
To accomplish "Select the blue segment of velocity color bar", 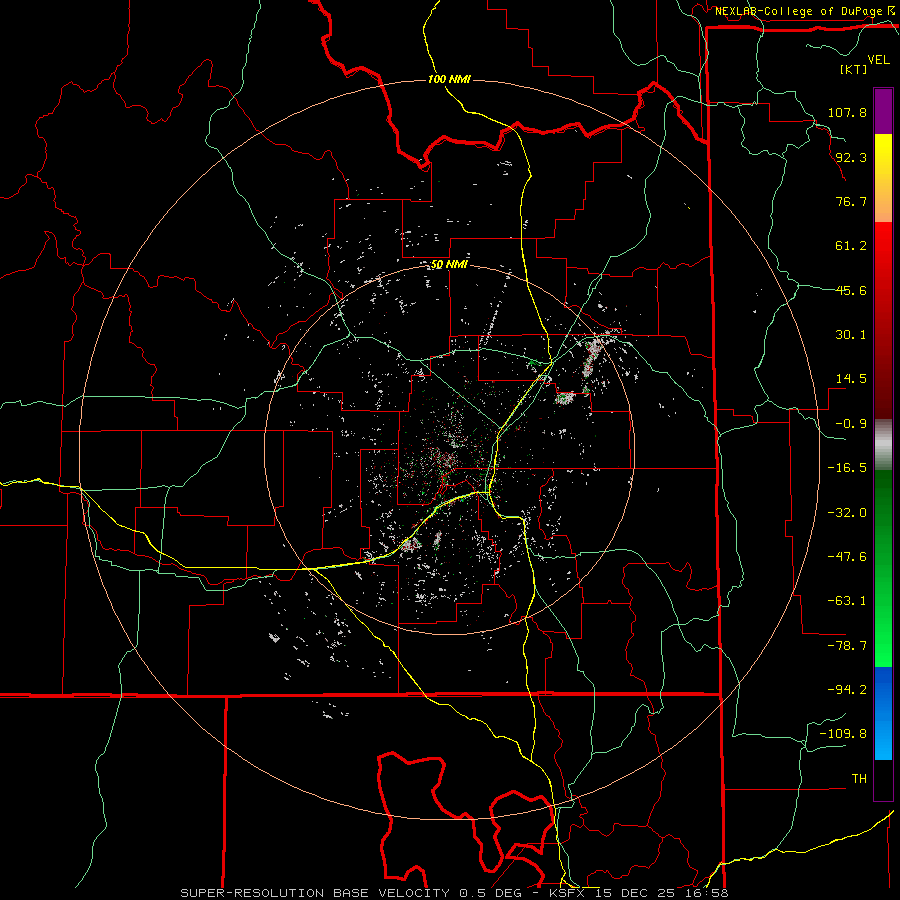I will [883, 713].
